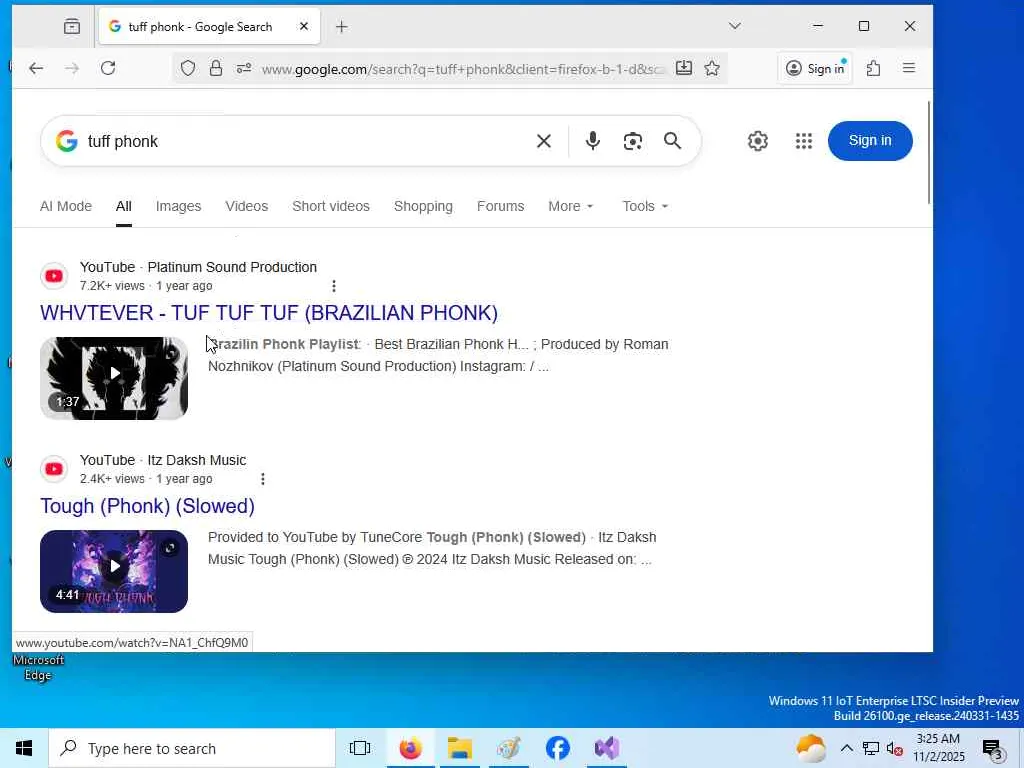This screenshot has height=768, width=1024.
Task: Click YouTube favicon of Platinum Sound Production result
Action: 54,276
